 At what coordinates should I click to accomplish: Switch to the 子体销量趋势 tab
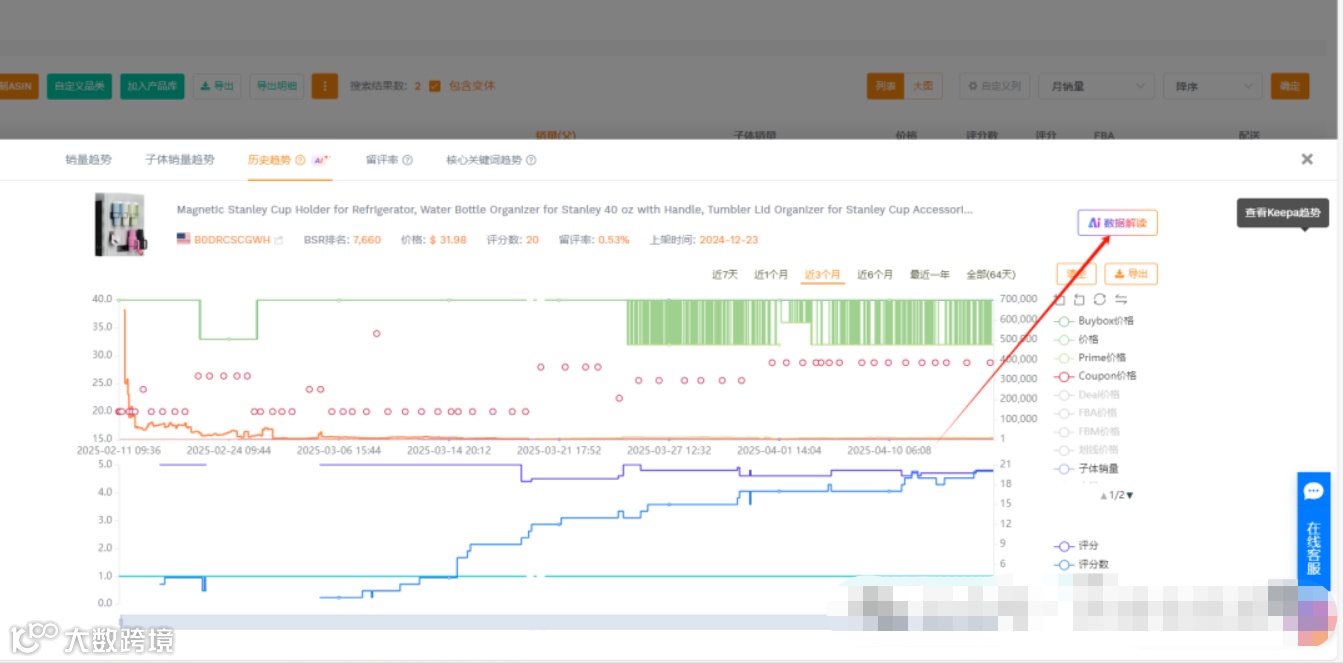(x=180, y=160)
